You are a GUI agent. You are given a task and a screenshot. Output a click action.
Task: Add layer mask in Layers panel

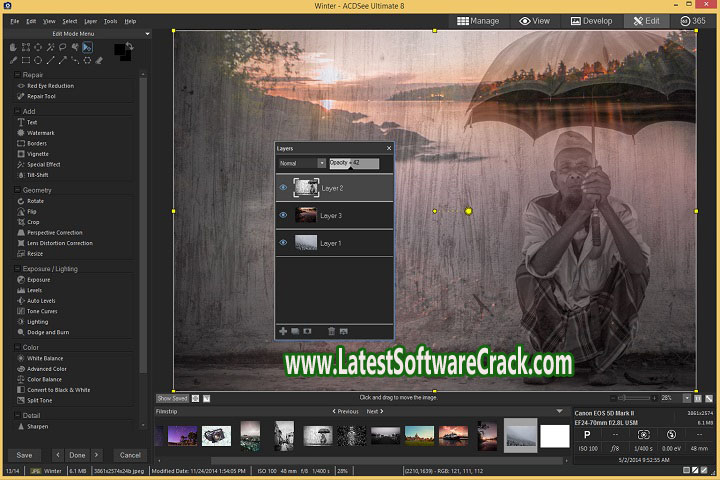point(307,331)
